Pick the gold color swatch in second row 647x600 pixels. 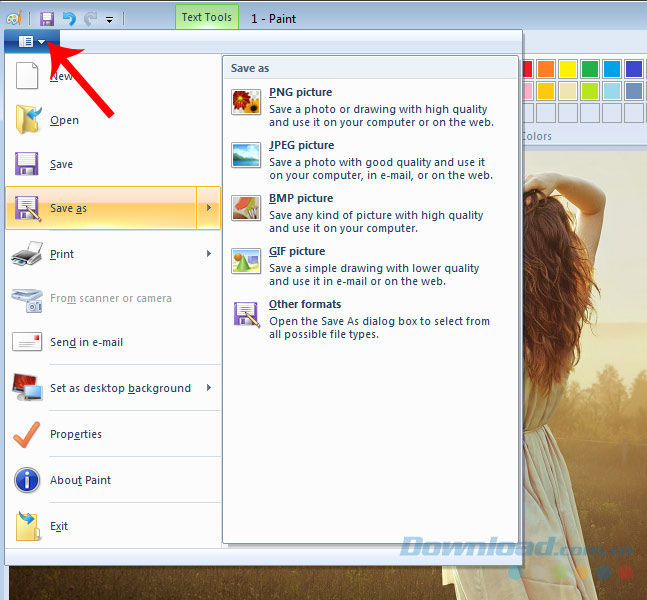(x=546, y=91)
